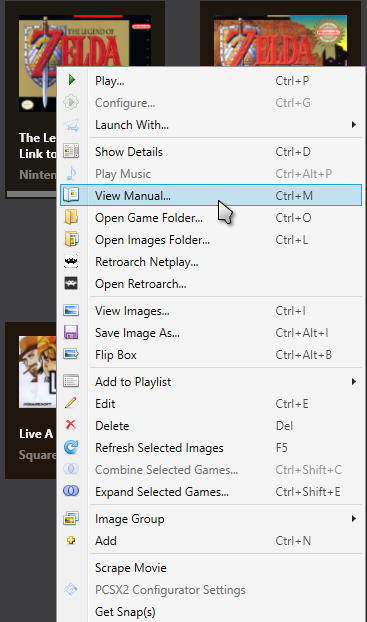Choose Add menu entry
The image size is (367, 622).
point(211,540)
